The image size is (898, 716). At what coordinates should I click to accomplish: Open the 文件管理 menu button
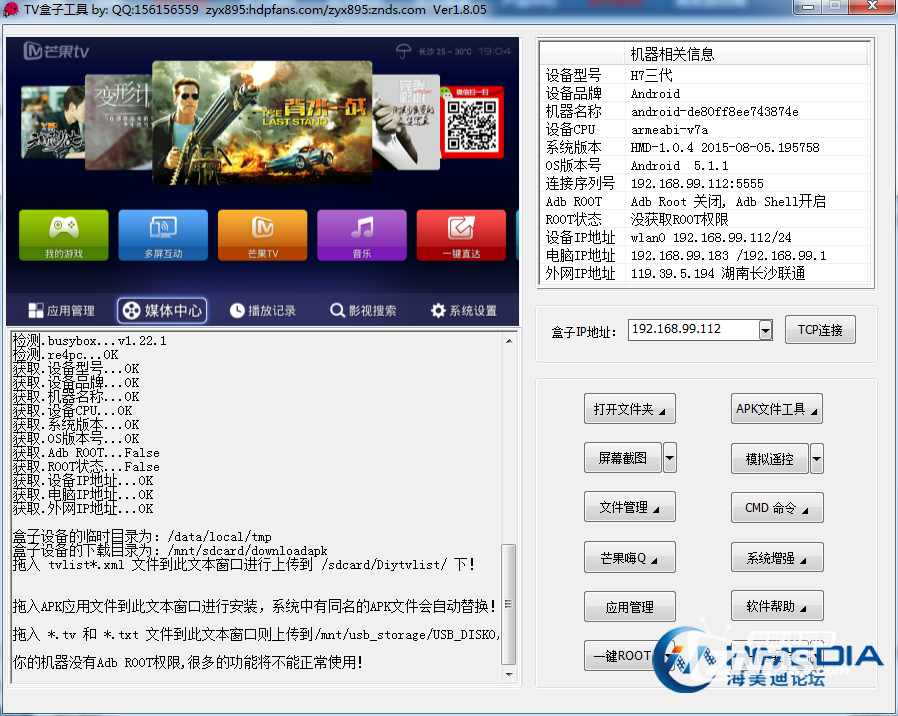click(629, 507)
